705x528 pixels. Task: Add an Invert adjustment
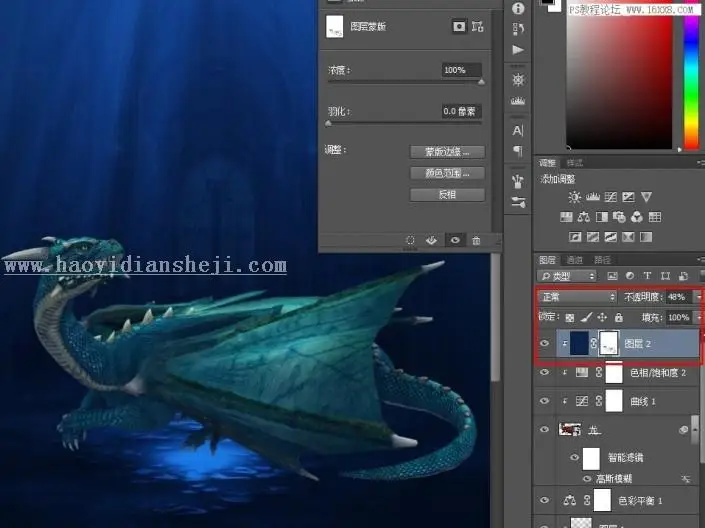point(575,237)
